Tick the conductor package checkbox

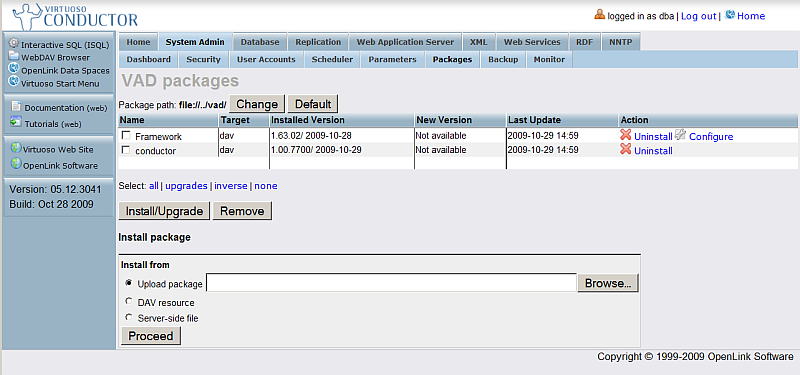126,150
